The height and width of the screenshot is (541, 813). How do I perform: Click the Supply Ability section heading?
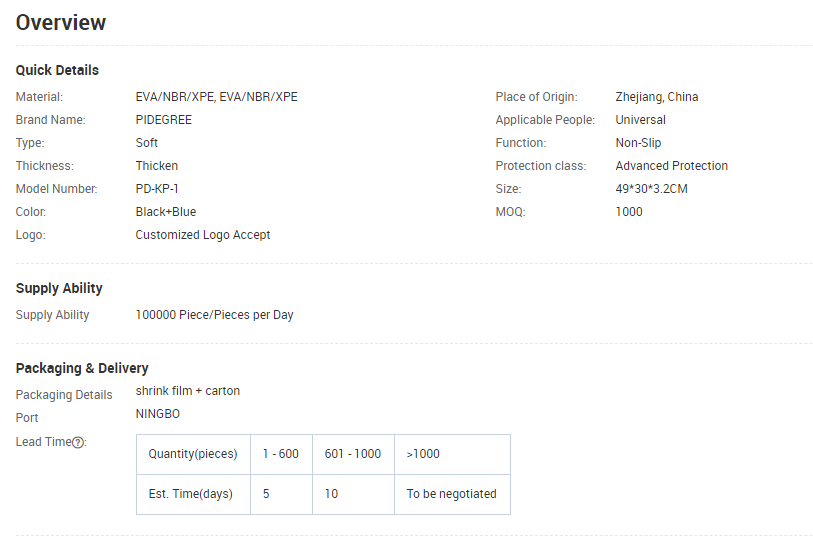[59, 288]
